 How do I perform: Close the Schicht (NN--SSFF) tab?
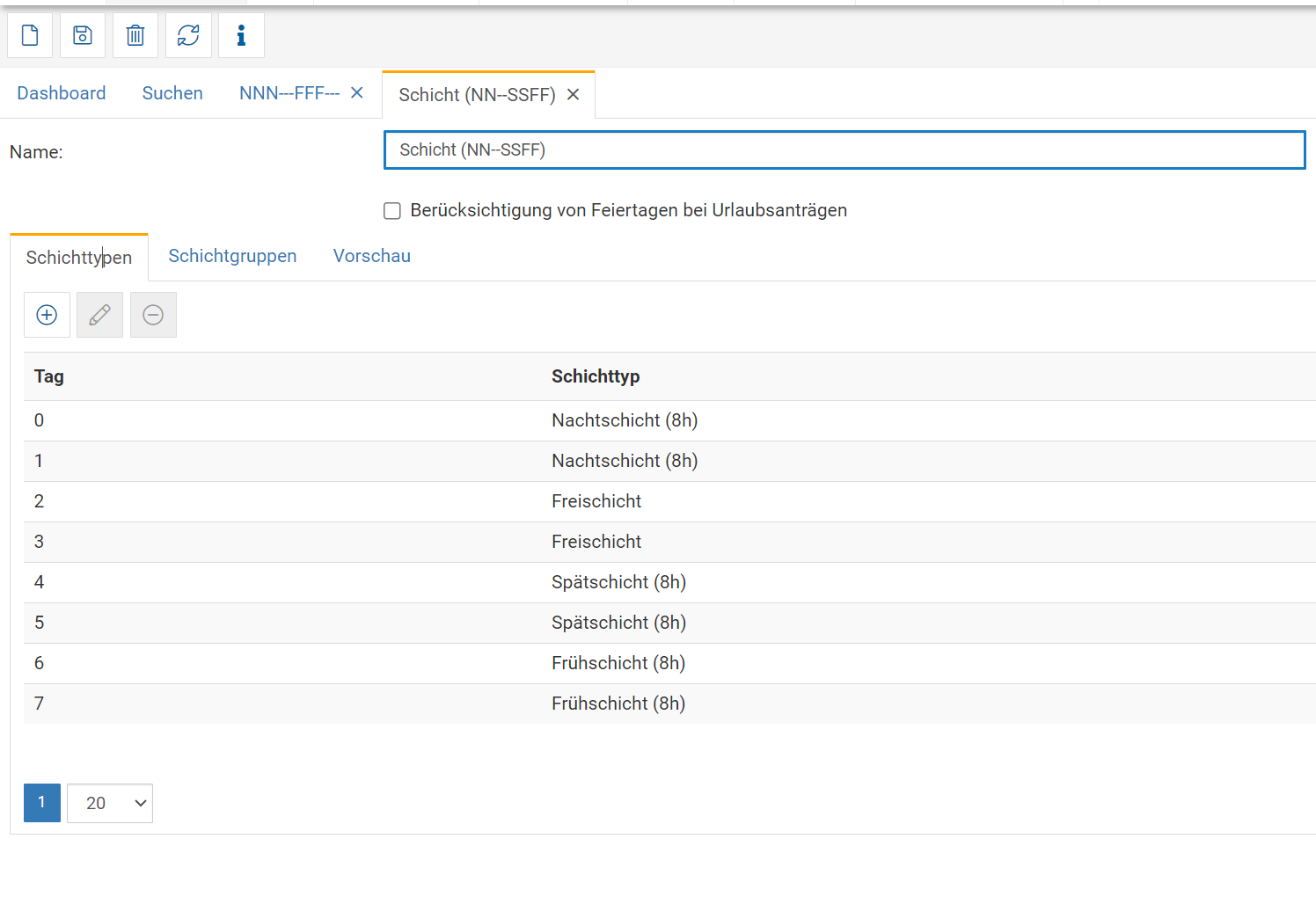pyautogui.click(x=573, y=95)
